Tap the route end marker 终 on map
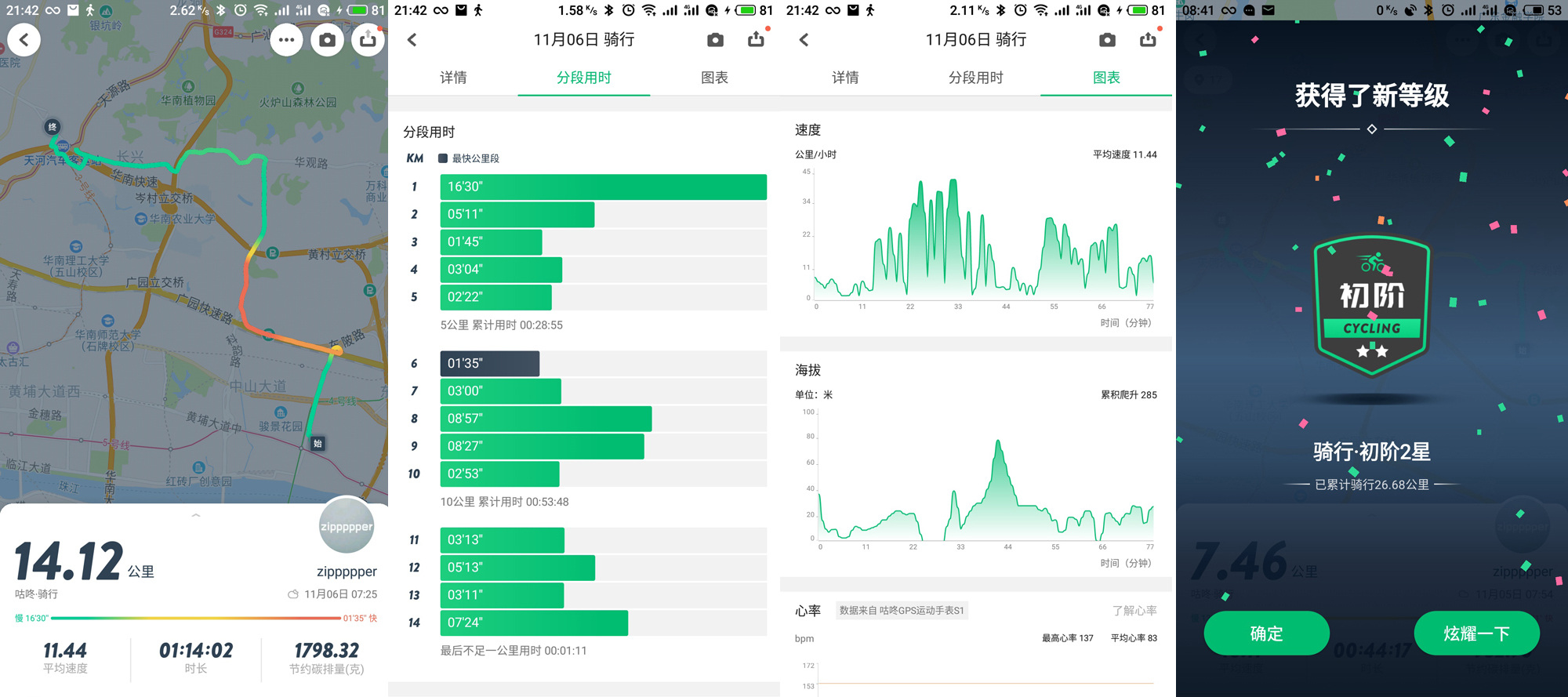 (52, 127)
